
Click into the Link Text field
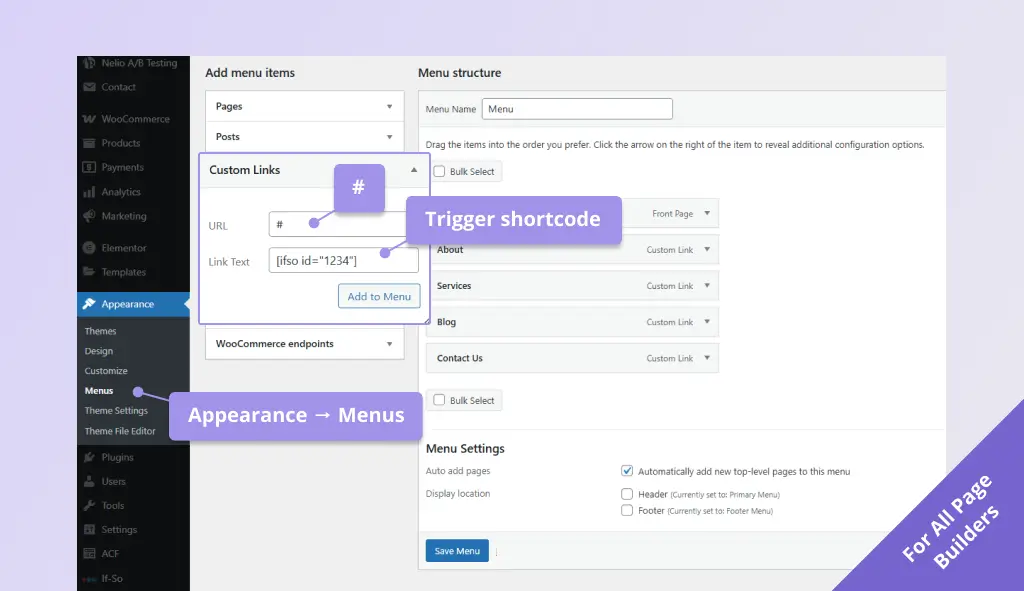pos(343,261)
